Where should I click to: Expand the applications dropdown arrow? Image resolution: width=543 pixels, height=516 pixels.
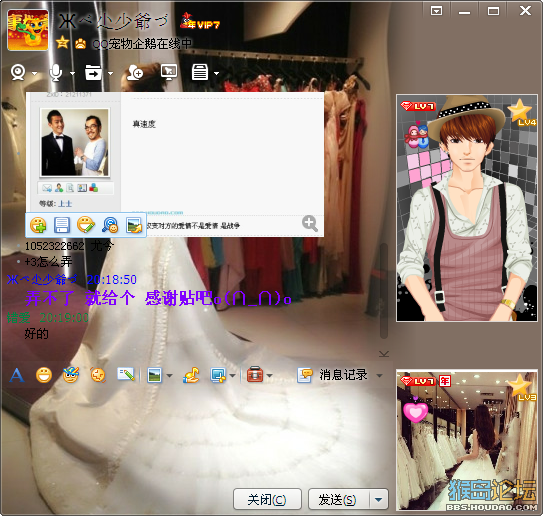216,73
